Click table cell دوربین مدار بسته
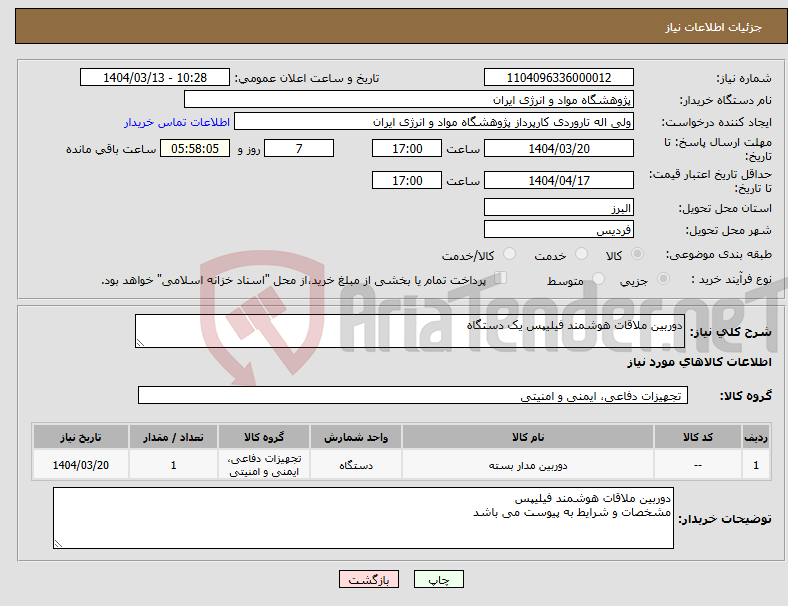This screenshot has height=606, width=788. [x=528, y=465]
